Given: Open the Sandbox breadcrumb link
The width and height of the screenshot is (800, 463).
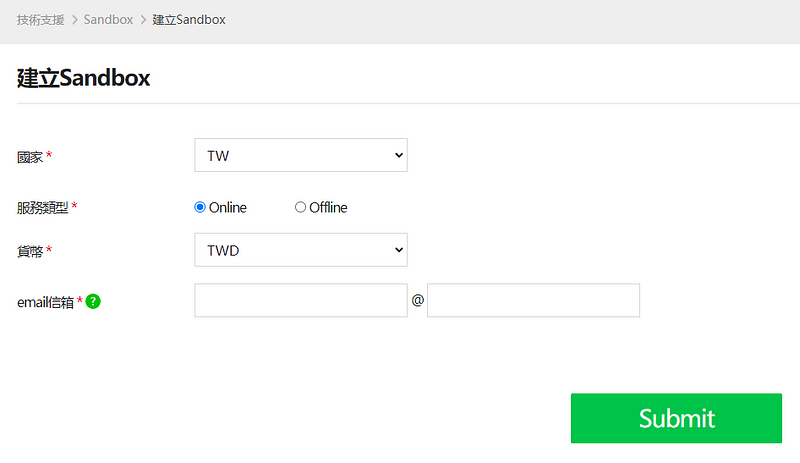Looking at the screenshot, I should tap(108, 20).
